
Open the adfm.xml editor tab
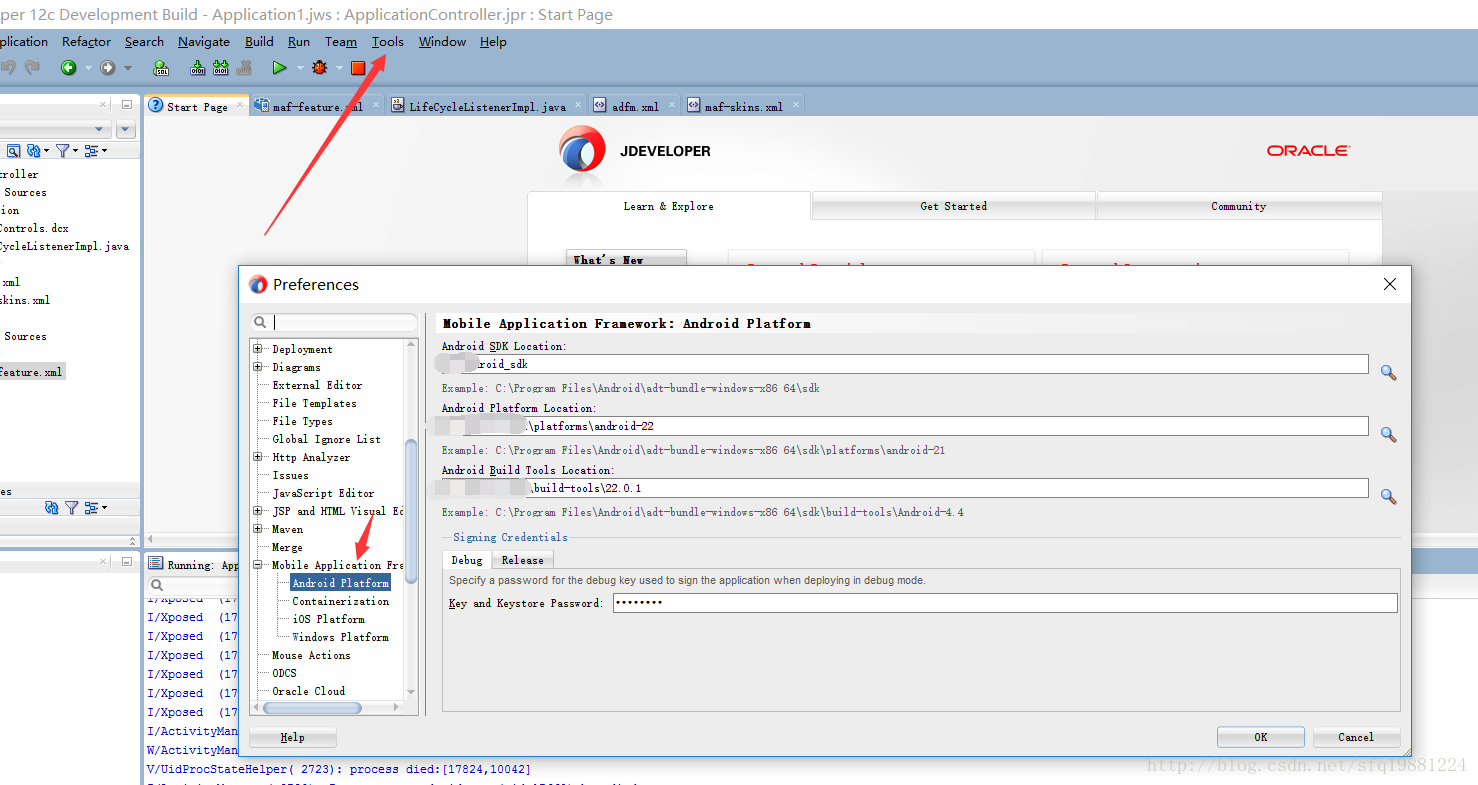click(x=634, y=106)
